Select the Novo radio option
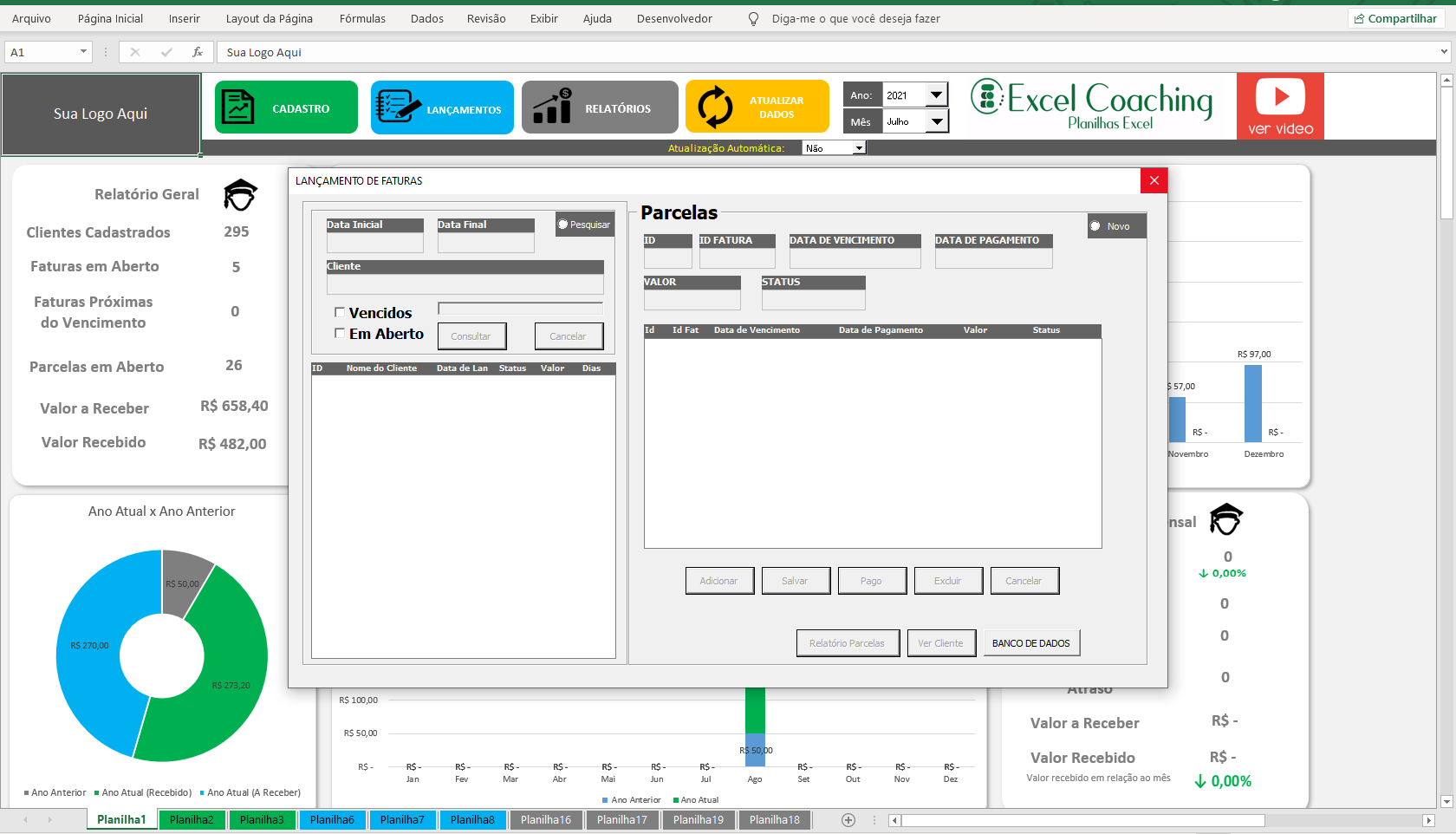The height and width of the screenshot is (834, 1456). [x=1095, y=226]
